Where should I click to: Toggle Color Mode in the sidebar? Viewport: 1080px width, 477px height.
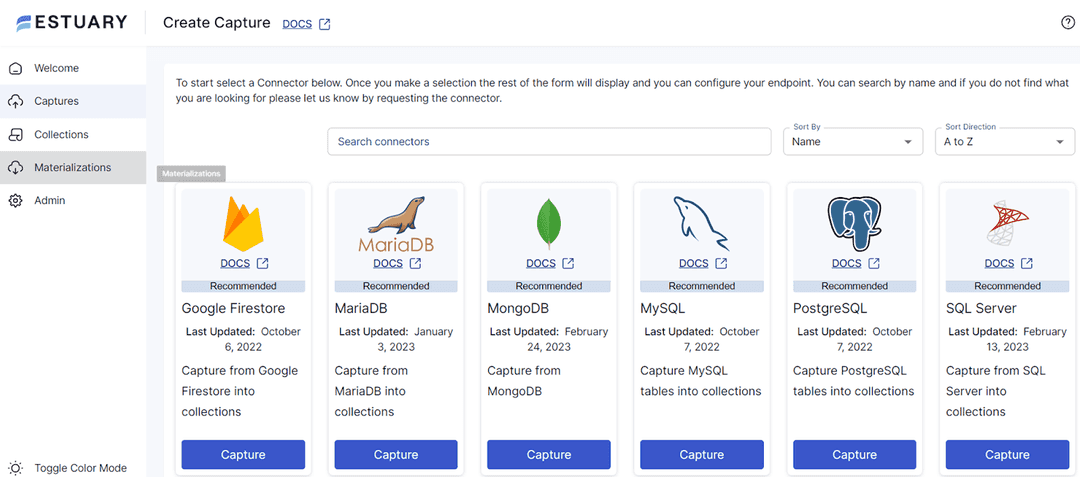[x=73, y=468]
